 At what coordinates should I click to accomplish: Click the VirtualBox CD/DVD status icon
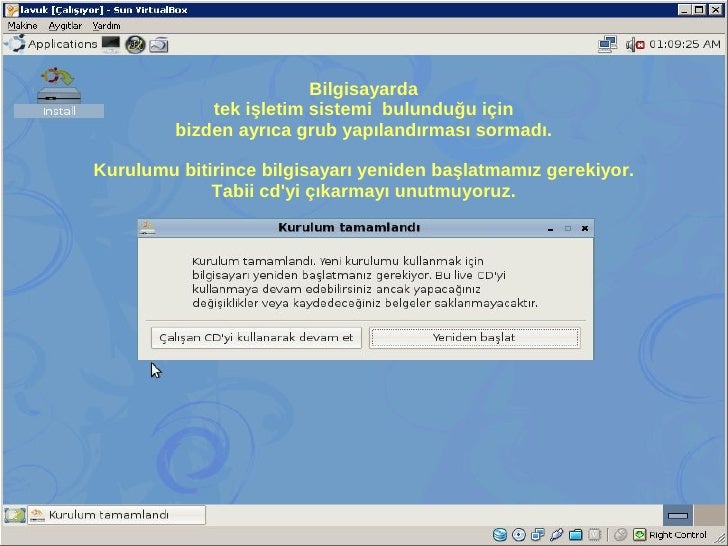pyautogui.click(x=519, y=535)
